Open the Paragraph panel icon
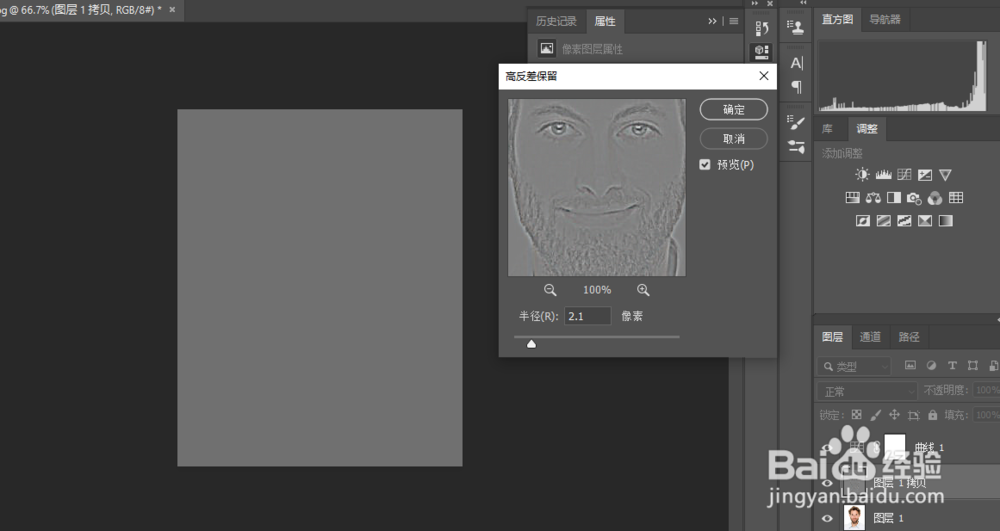Screen dimensions: 1000x531 click(x=796, y=86)
